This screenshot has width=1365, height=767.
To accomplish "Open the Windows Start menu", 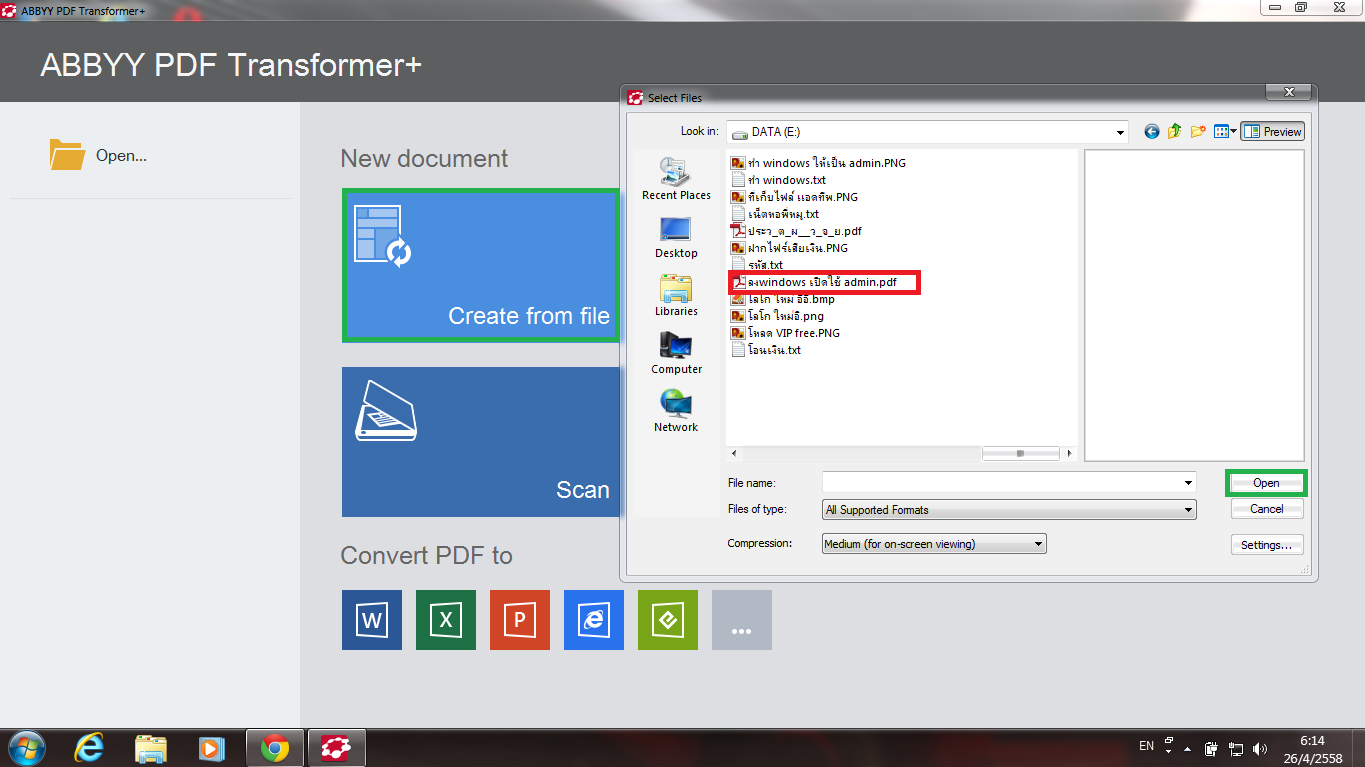I will 25,748.
